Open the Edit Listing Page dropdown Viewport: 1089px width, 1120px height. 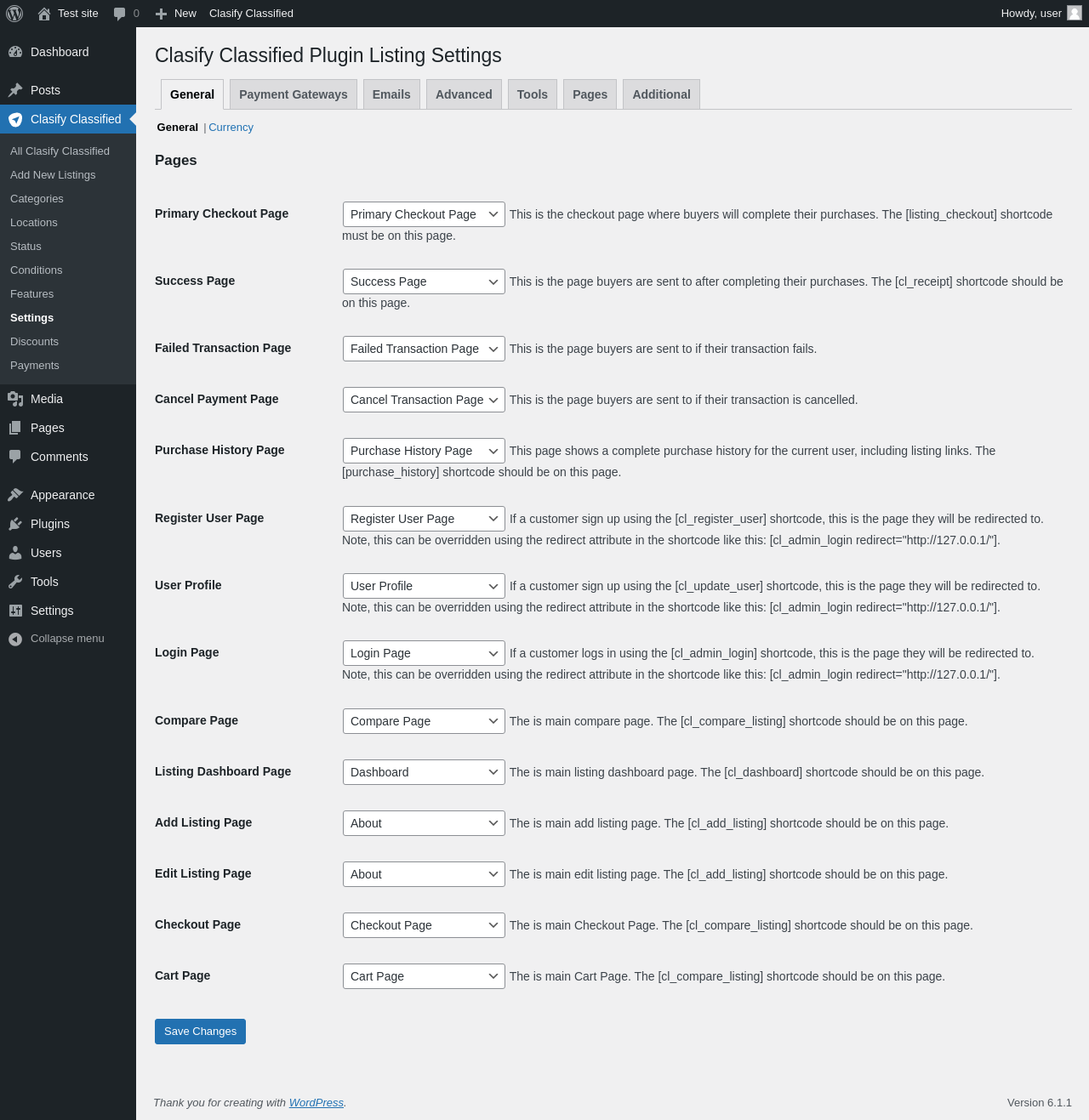(x=424, y=874)
